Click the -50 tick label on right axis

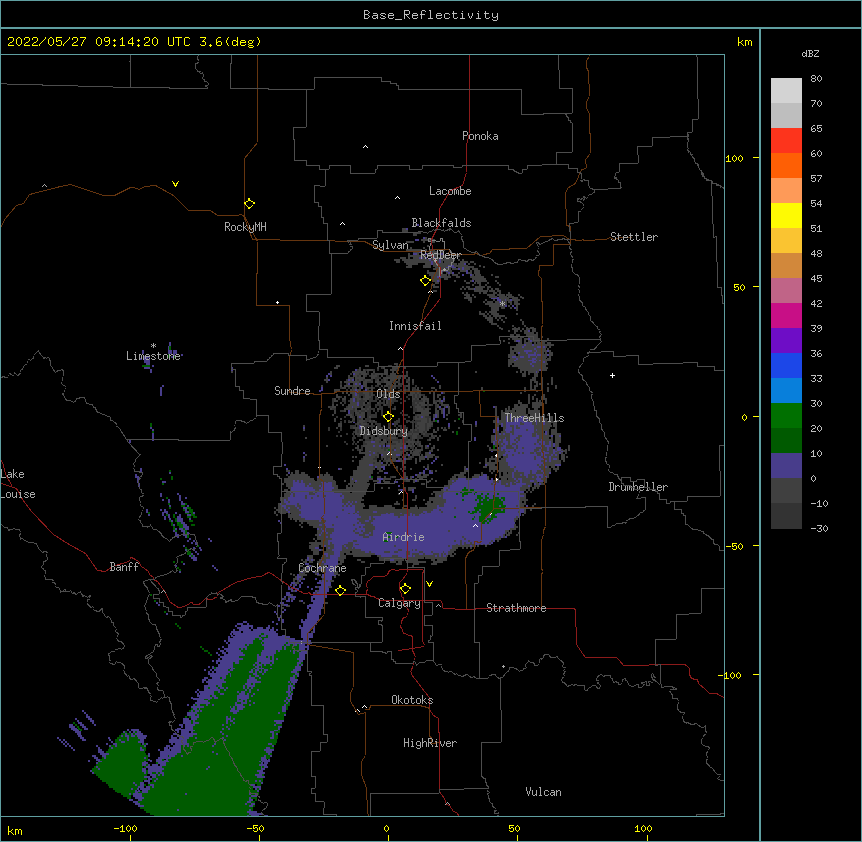coord(734,546)
